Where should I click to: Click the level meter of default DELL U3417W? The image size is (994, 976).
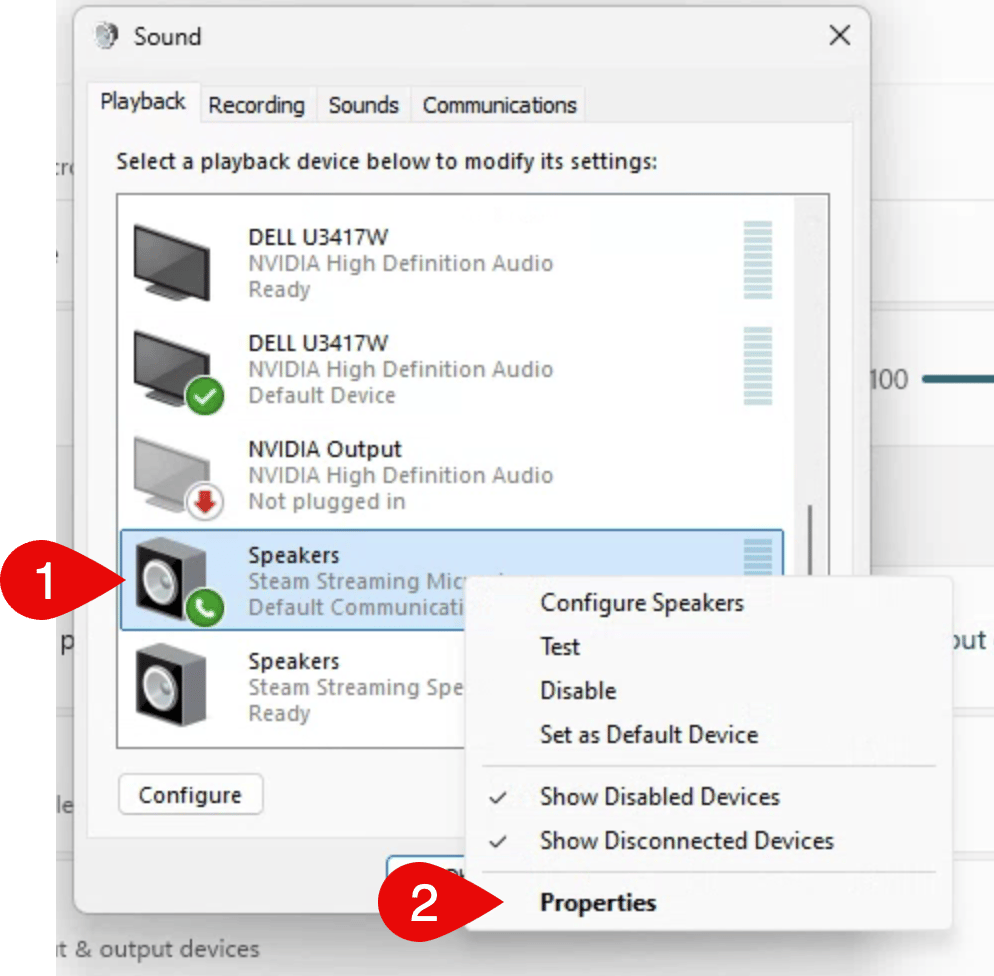tap(758, 366)
